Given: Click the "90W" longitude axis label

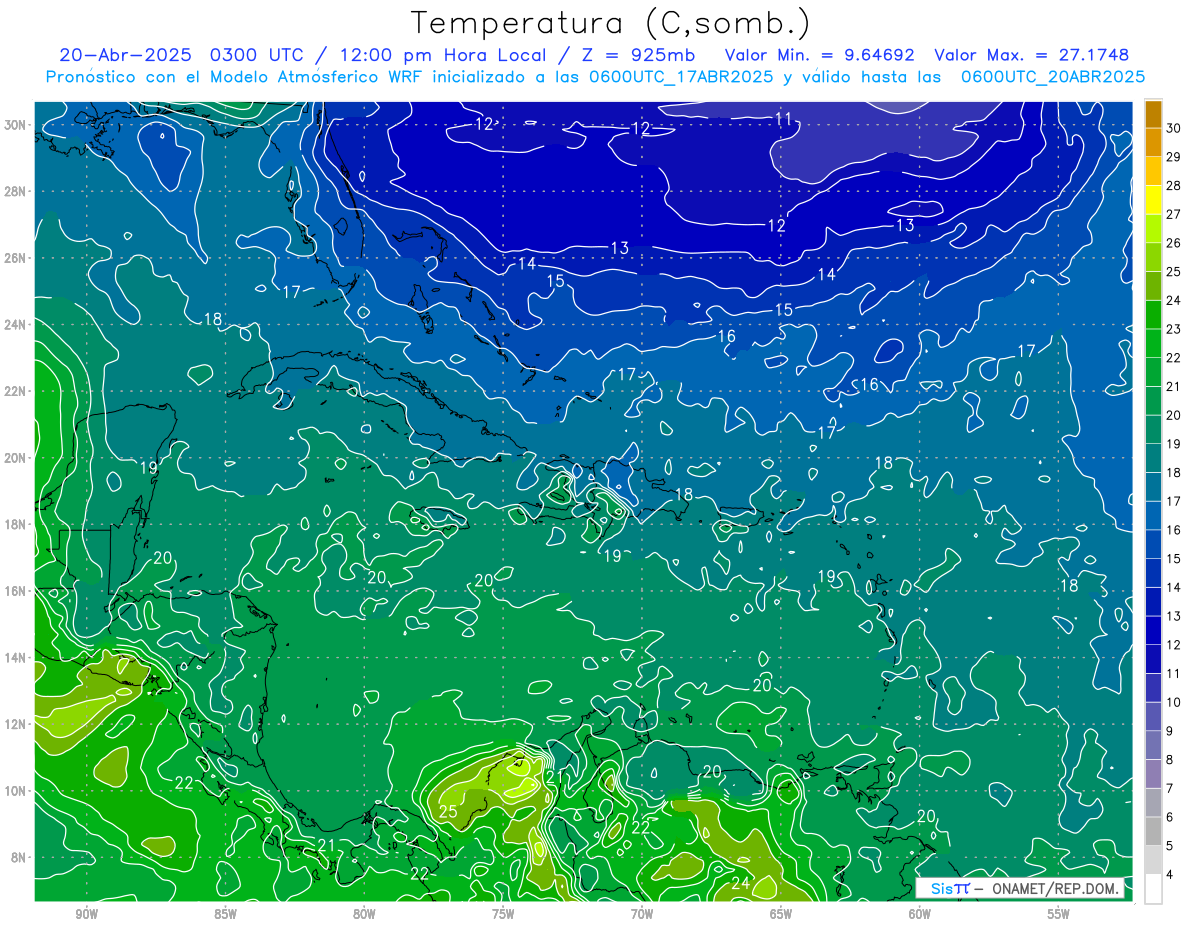Looking at the screenshot, I should pos(86,914).
